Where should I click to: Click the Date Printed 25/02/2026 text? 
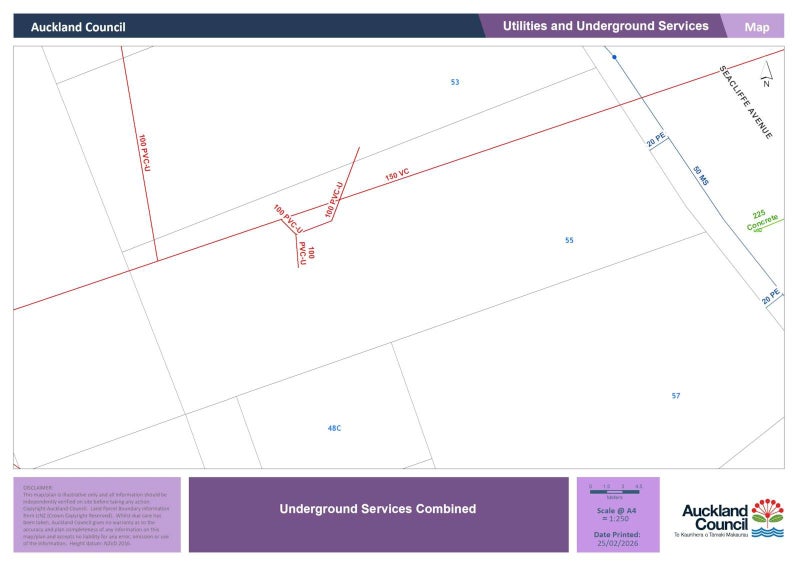click(x=617, y=537)
